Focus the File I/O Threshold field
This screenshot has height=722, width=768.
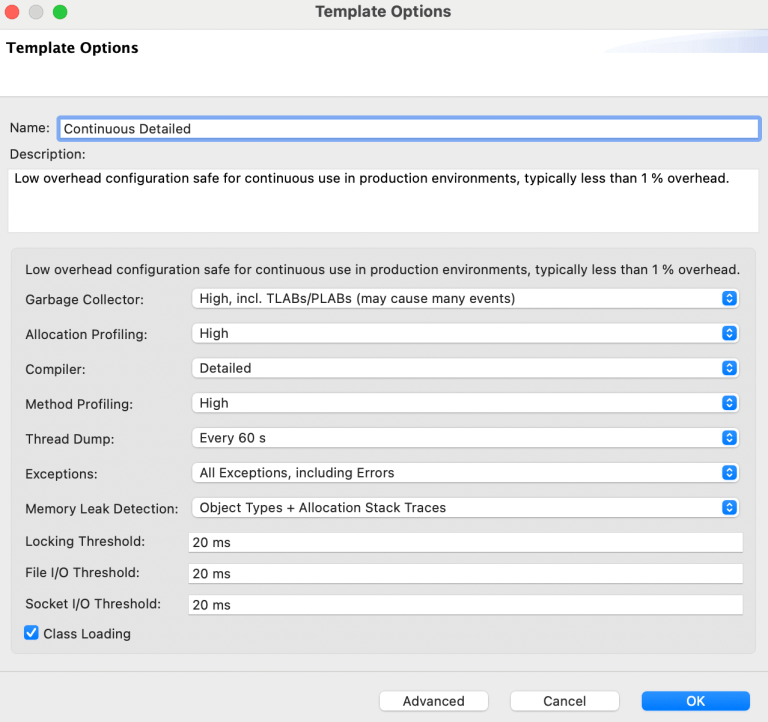(465, 574)
